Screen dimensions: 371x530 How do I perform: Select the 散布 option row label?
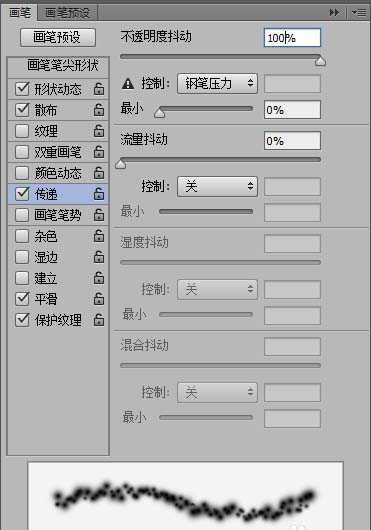[x=46, y=110]
